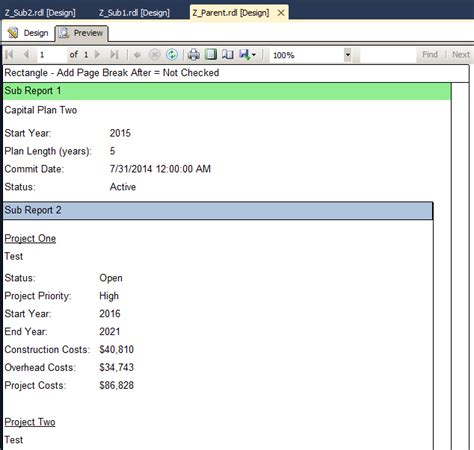Click the Project Costs value $86,828

pyautogui.click(x=117, y=385)
